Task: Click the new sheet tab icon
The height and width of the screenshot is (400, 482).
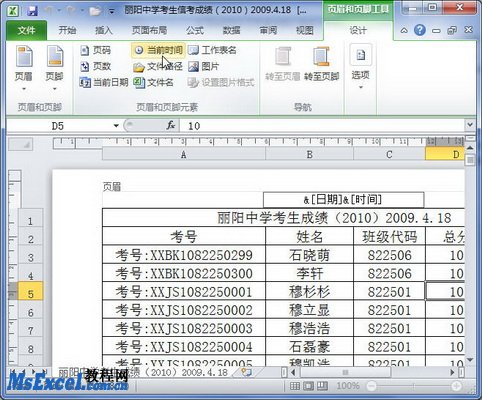Action: tap(246, 372)
